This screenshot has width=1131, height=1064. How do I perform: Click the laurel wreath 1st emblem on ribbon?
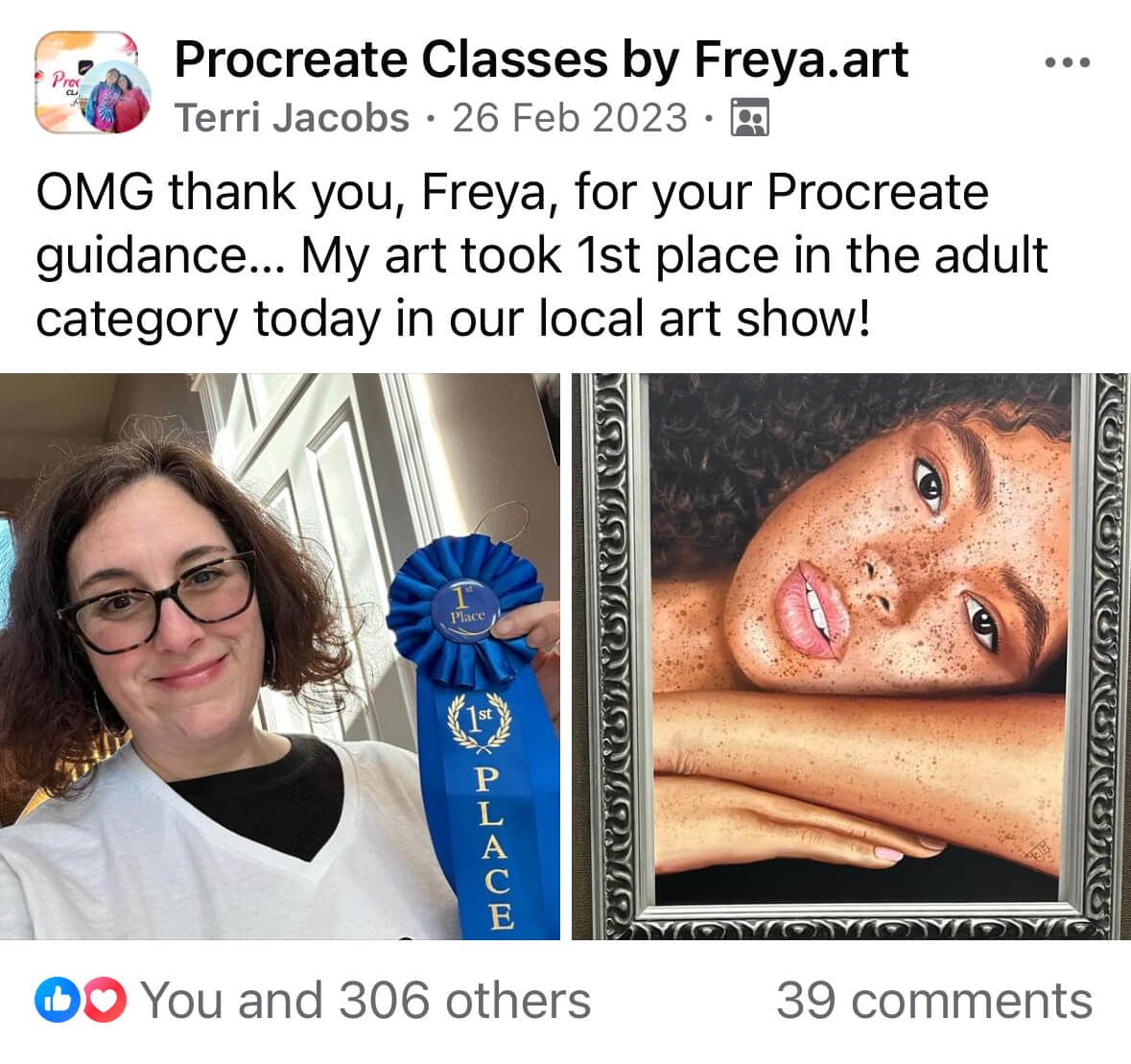pyautogui.click(x=479, y=720)
